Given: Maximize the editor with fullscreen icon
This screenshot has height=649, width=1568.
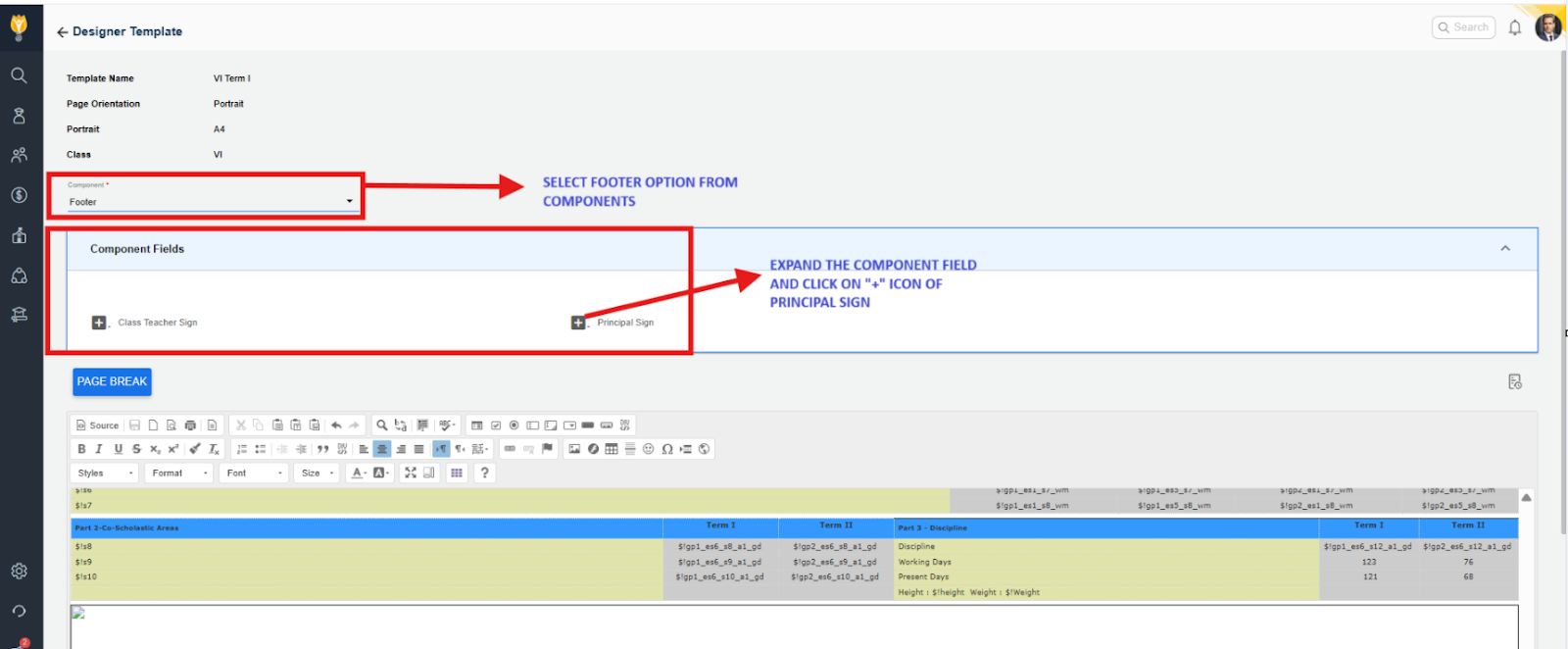Looking at the screenshot, I should click(x=411, y=473).
